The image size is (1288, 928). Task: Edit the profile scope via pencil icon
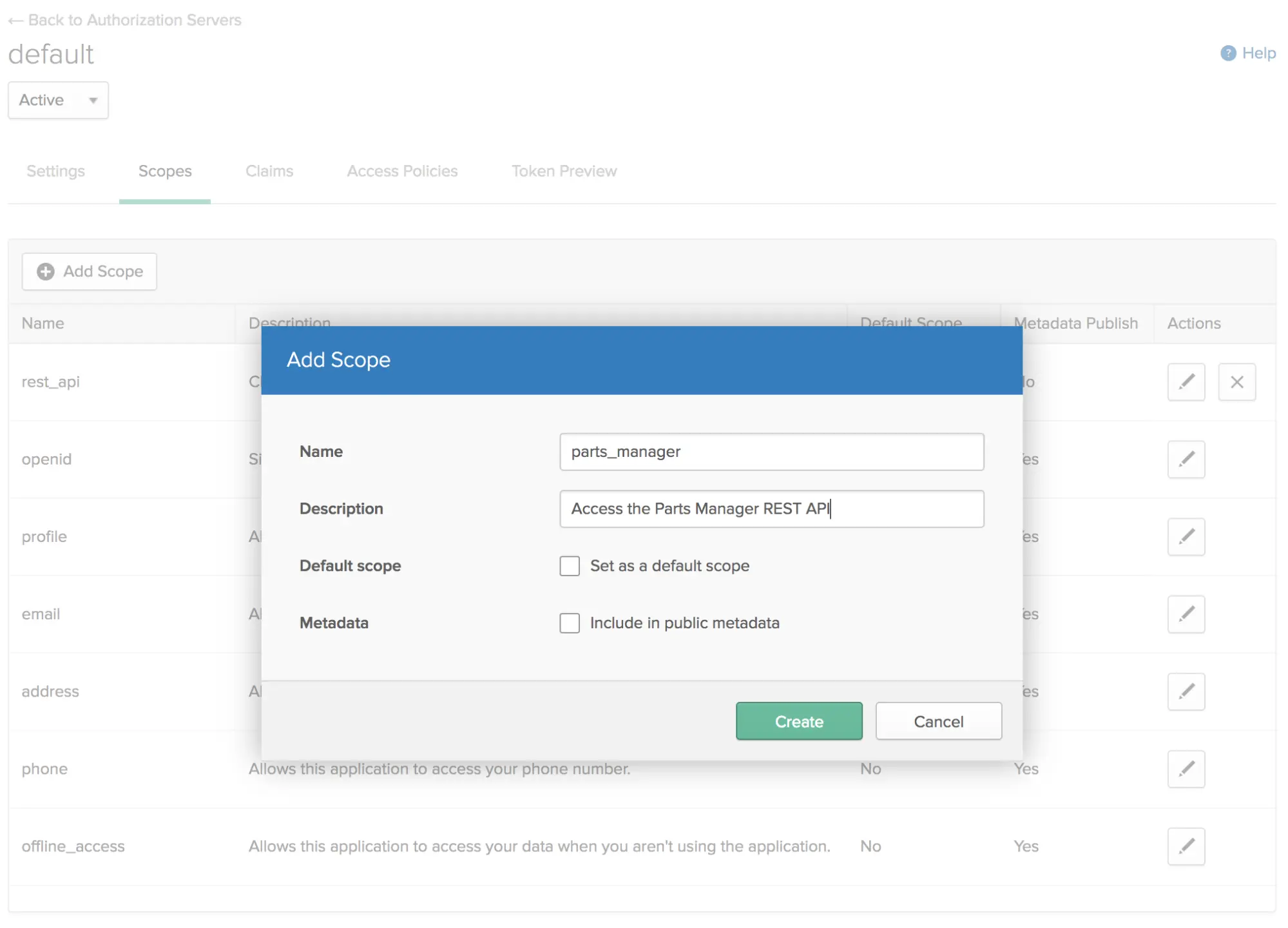[1186, 537]
